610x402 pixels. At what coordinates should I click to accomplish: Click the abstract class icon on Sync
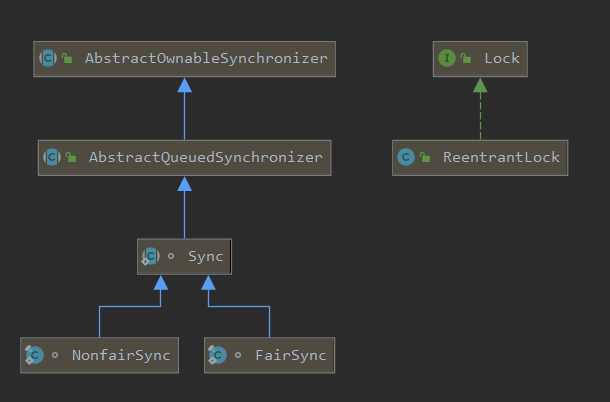(x=150, y=257)
